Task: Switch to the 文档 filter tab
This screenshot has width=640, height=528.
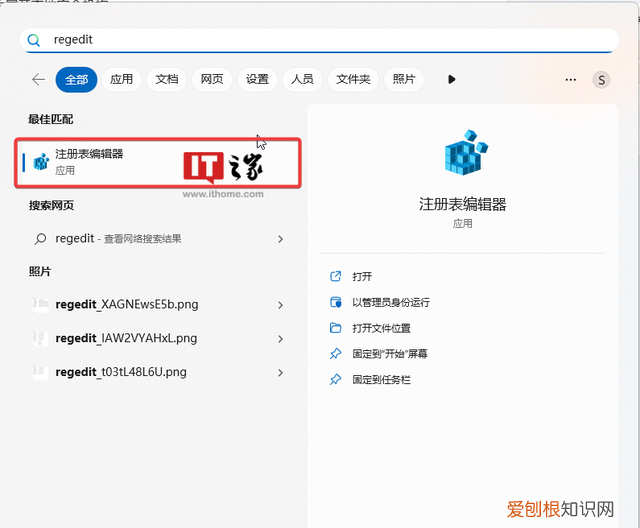Action: coord(167,79)
